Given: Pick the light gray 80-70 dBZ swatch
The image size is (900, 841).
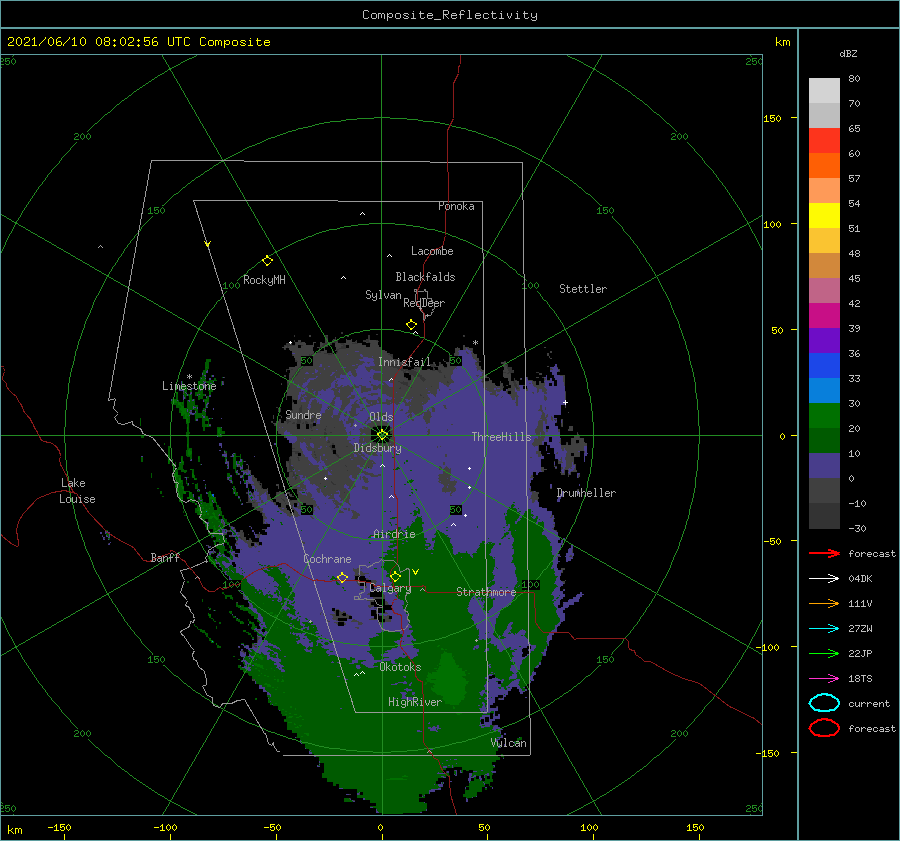Looking at the screenshot, I should point(824,91).
